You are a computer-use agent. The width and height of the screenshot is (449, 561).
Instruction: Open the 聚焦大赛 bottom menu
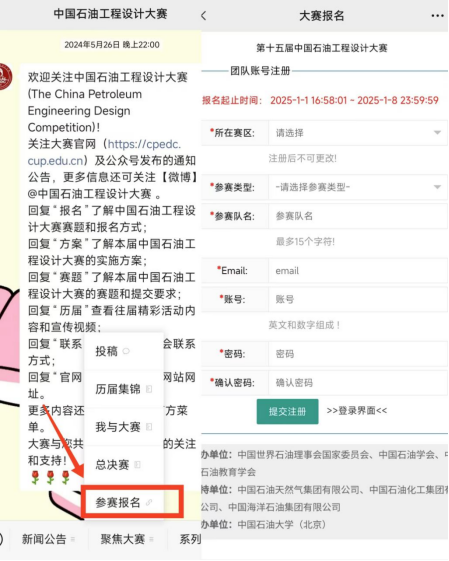127,539
